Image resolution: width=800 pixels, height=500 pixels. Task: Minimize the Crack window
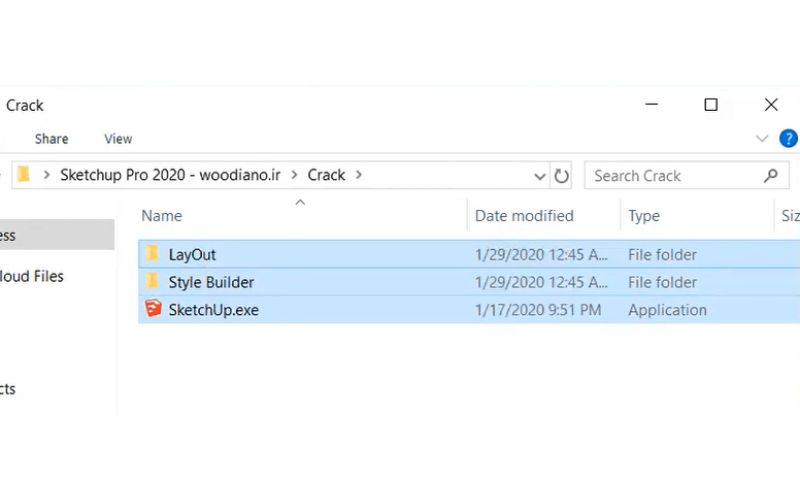point(652,104)
